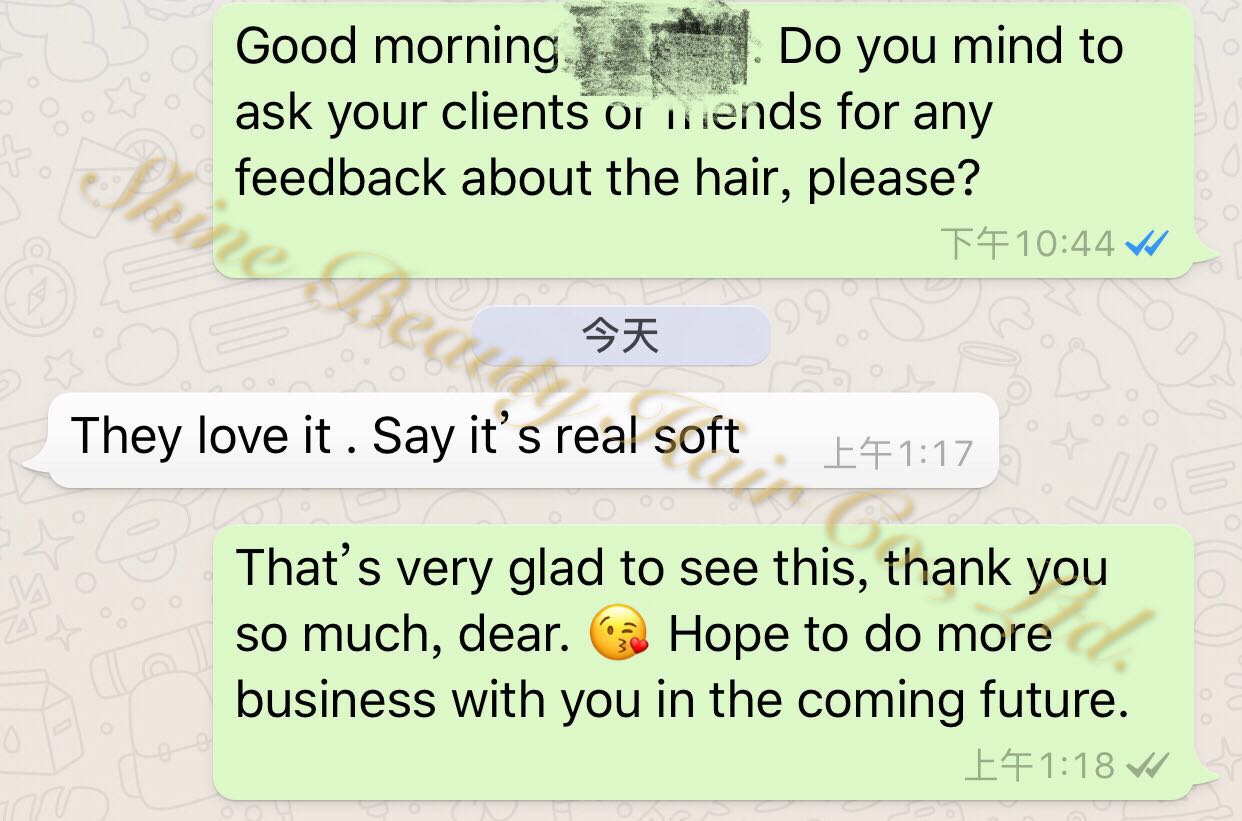Select the 今天 date separator pill
This screenshot has width=1242, height=821.
click(x=621, y=336)
